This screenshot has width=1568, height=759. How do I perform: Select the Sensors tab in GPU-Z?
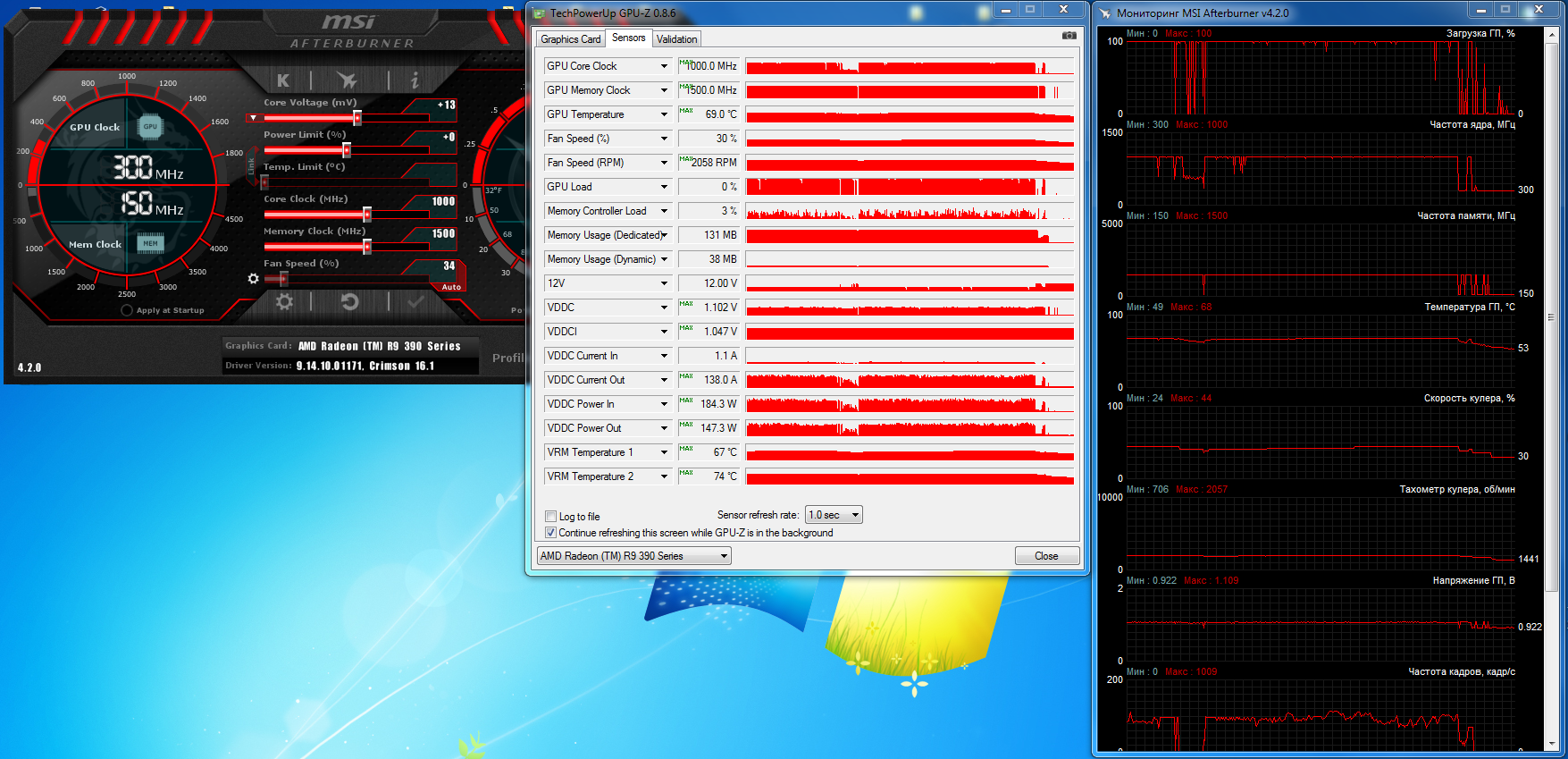pyautogui.click(x=628, y=38)
